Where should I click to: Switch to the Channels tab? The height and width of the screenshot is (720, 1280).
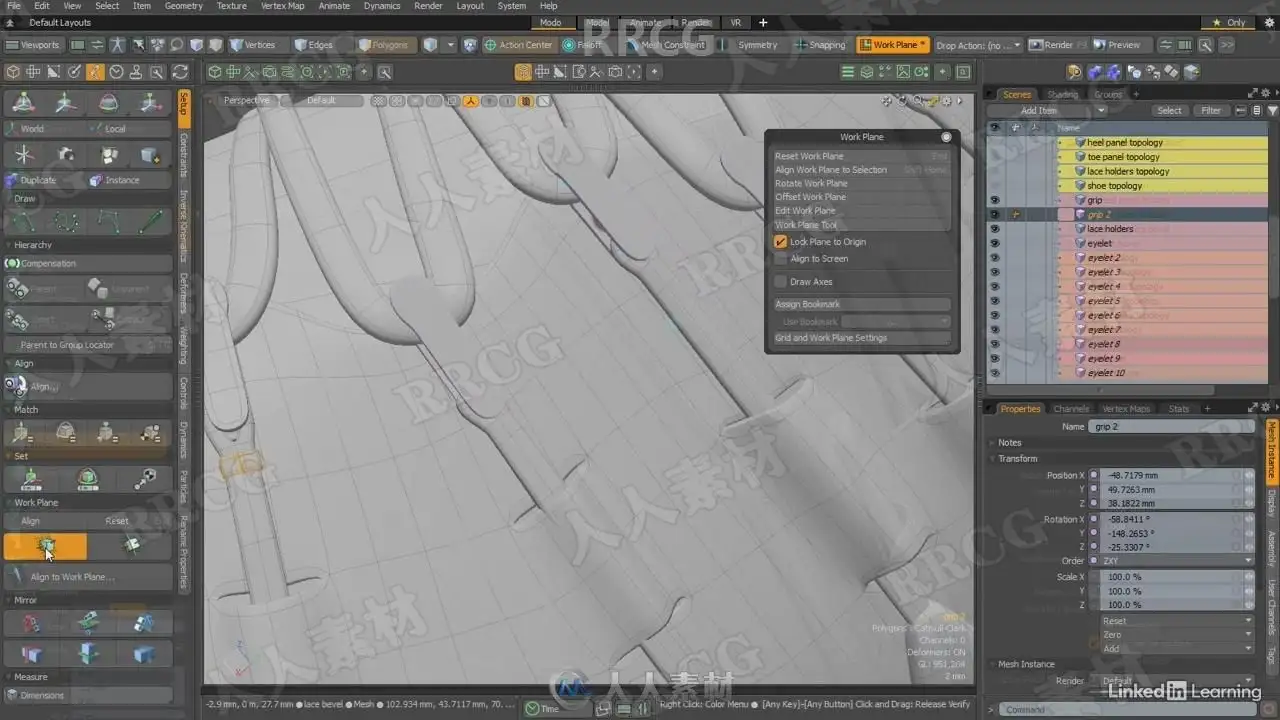coord(1071,409)
